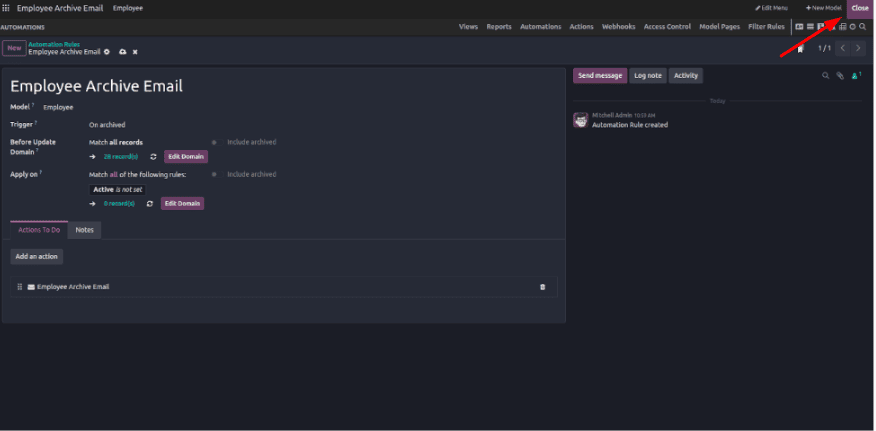The width and height of the screenshot is (876, 431).
Task: Click the Employee Archive Email app title
Action: [x=60, y=8]
